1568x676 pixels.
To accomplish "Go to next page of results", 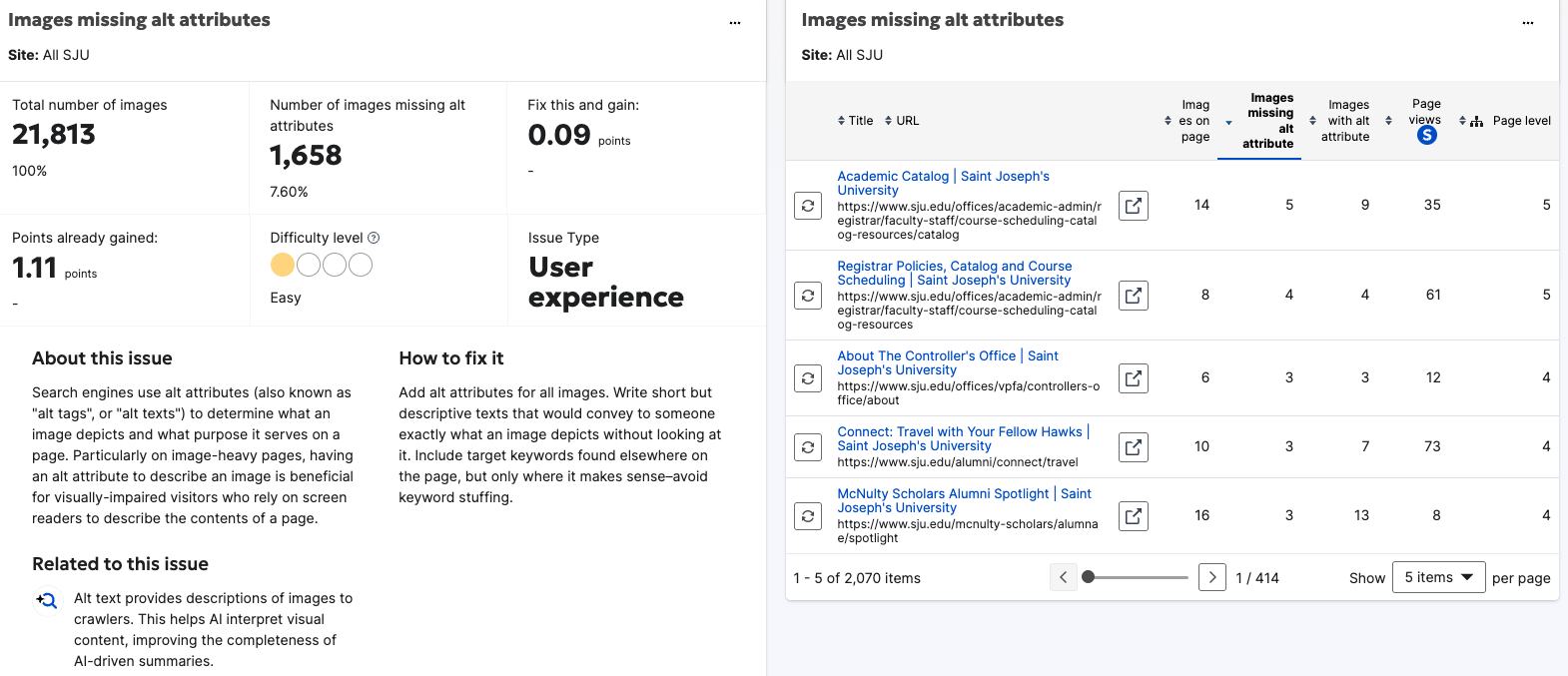I will point(1212,577).
